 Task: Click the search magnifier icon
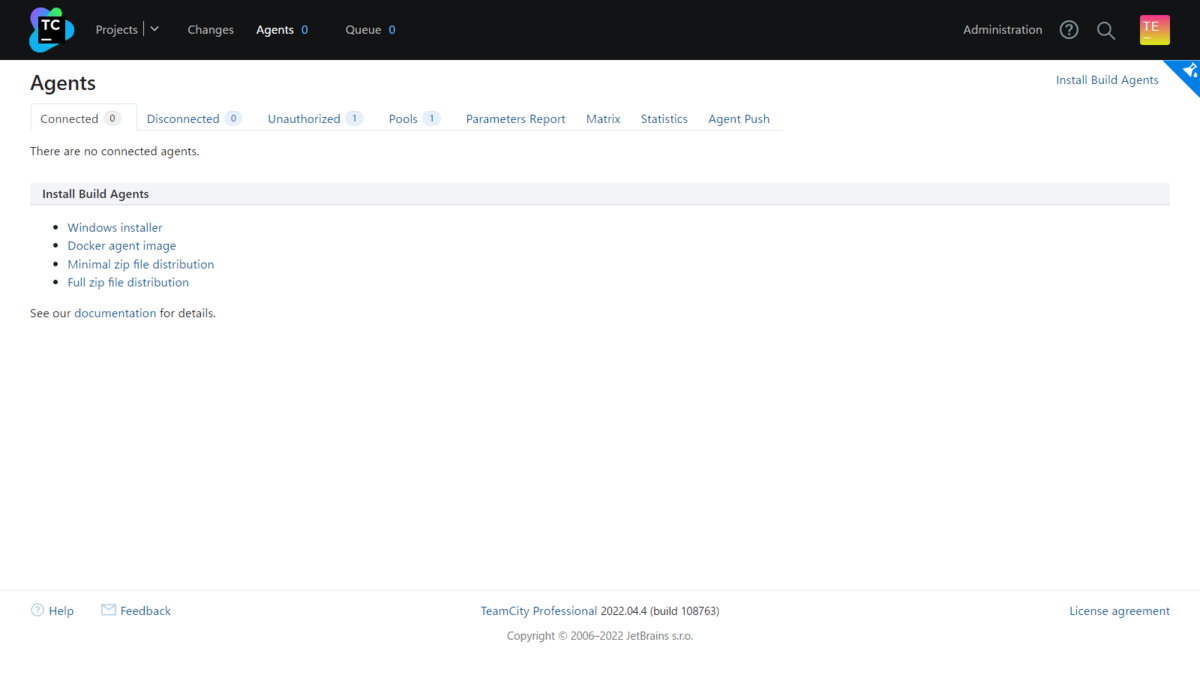coord(1106,30)
